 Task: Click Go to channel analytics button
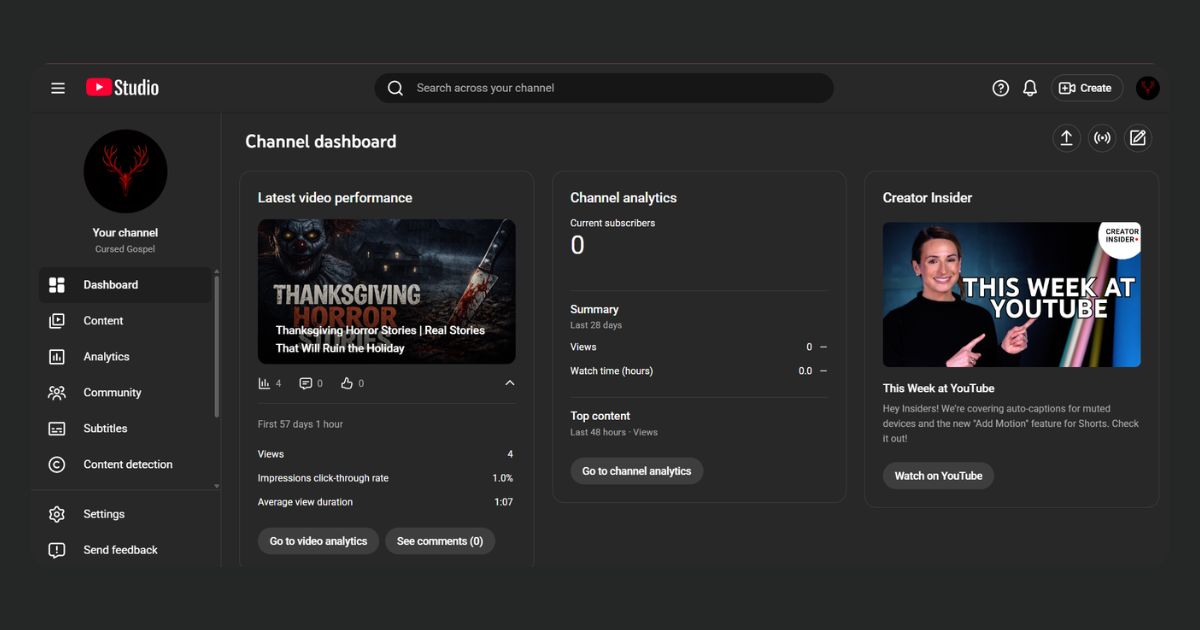(x=637, y=471)
